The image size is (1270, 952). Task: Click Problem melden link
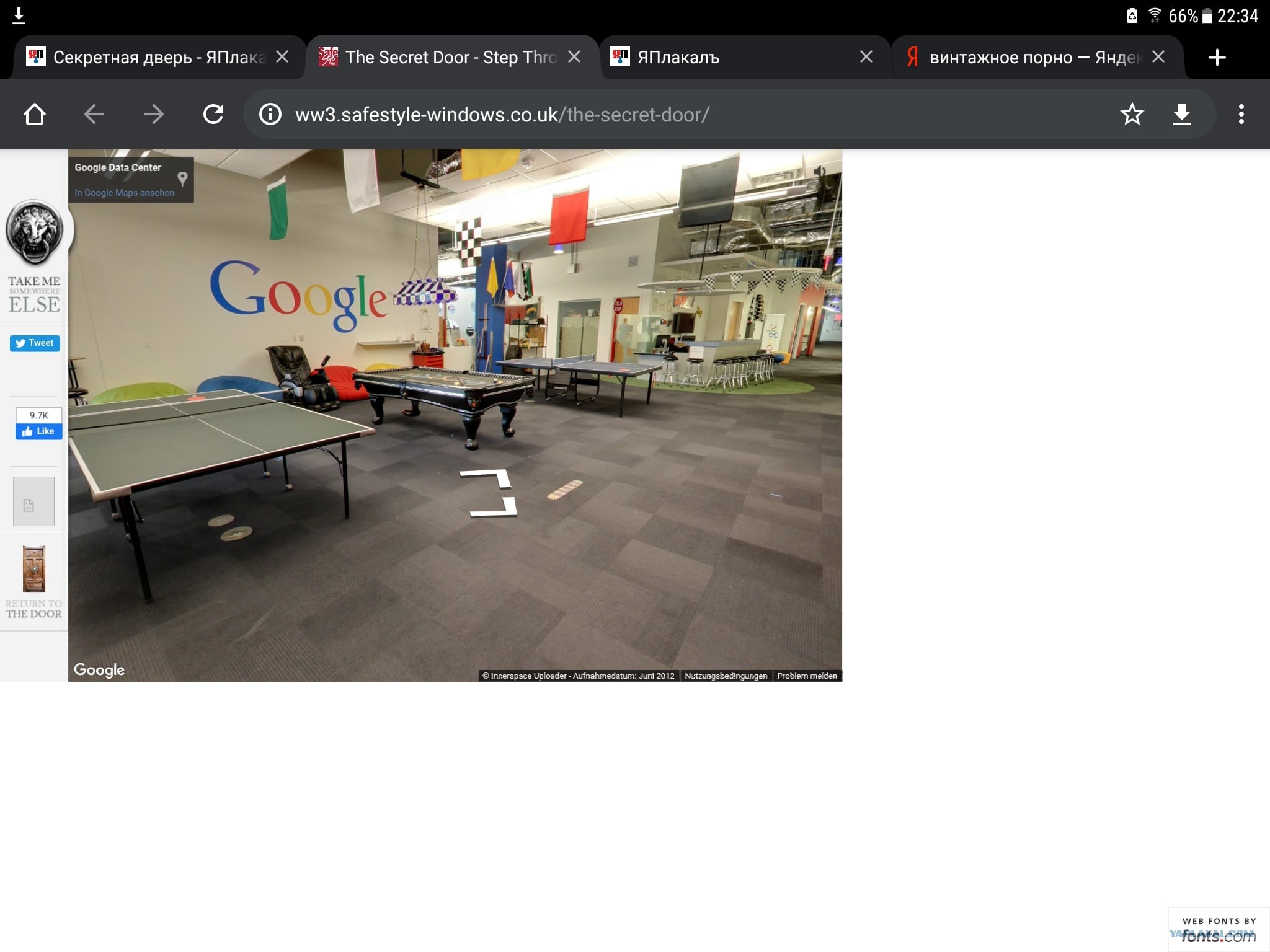(807, 676)
